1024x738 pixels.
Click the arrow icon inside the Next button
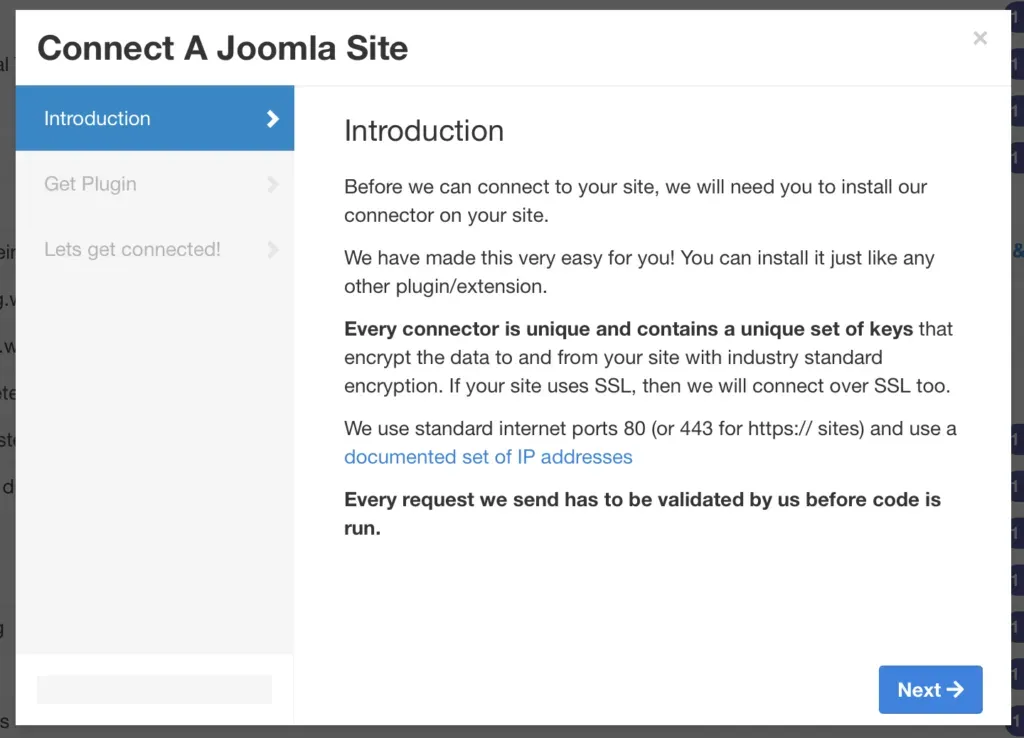click(955, 689)
